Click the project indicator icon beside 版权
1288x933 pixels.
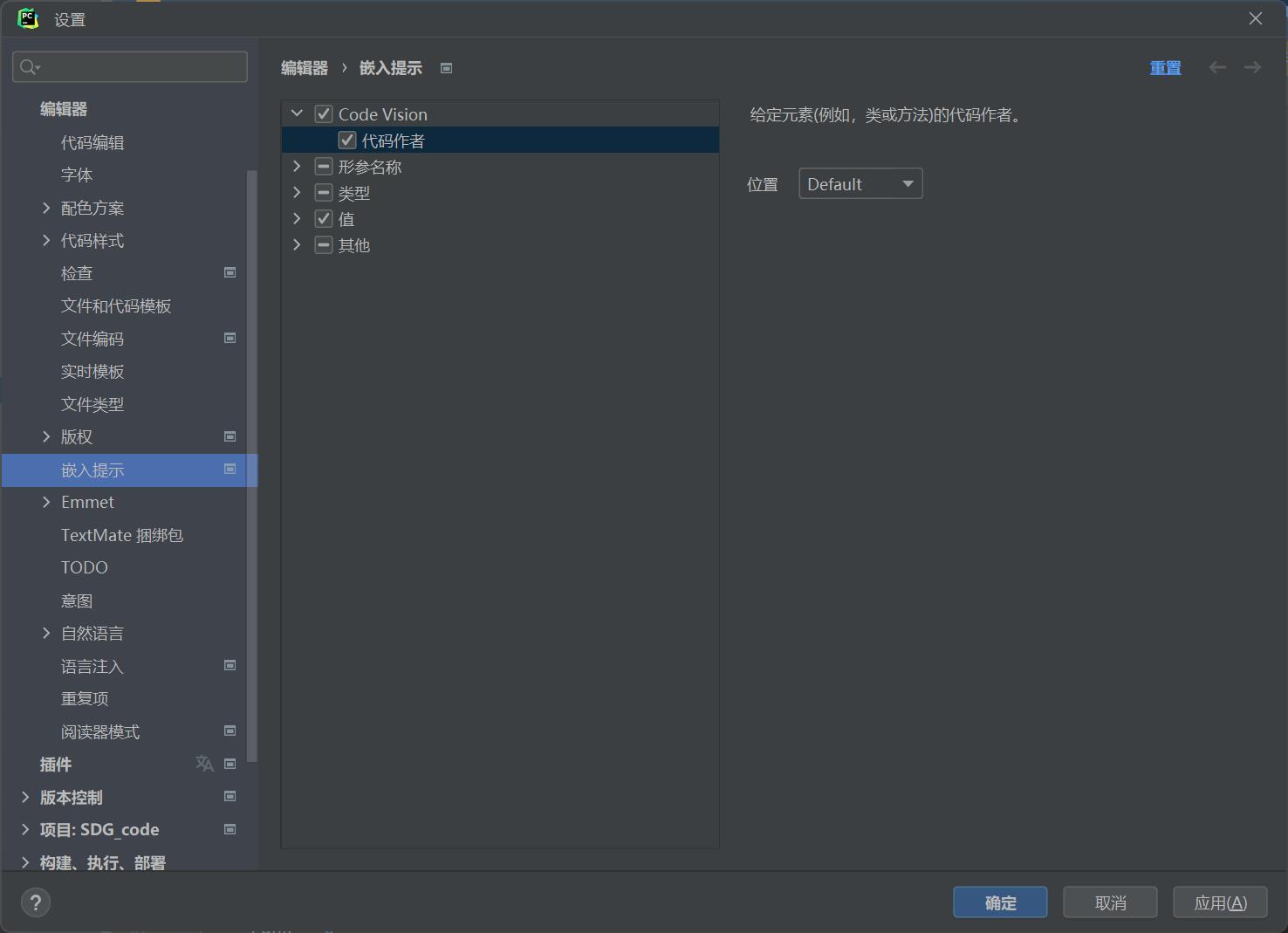click(230, 436)
